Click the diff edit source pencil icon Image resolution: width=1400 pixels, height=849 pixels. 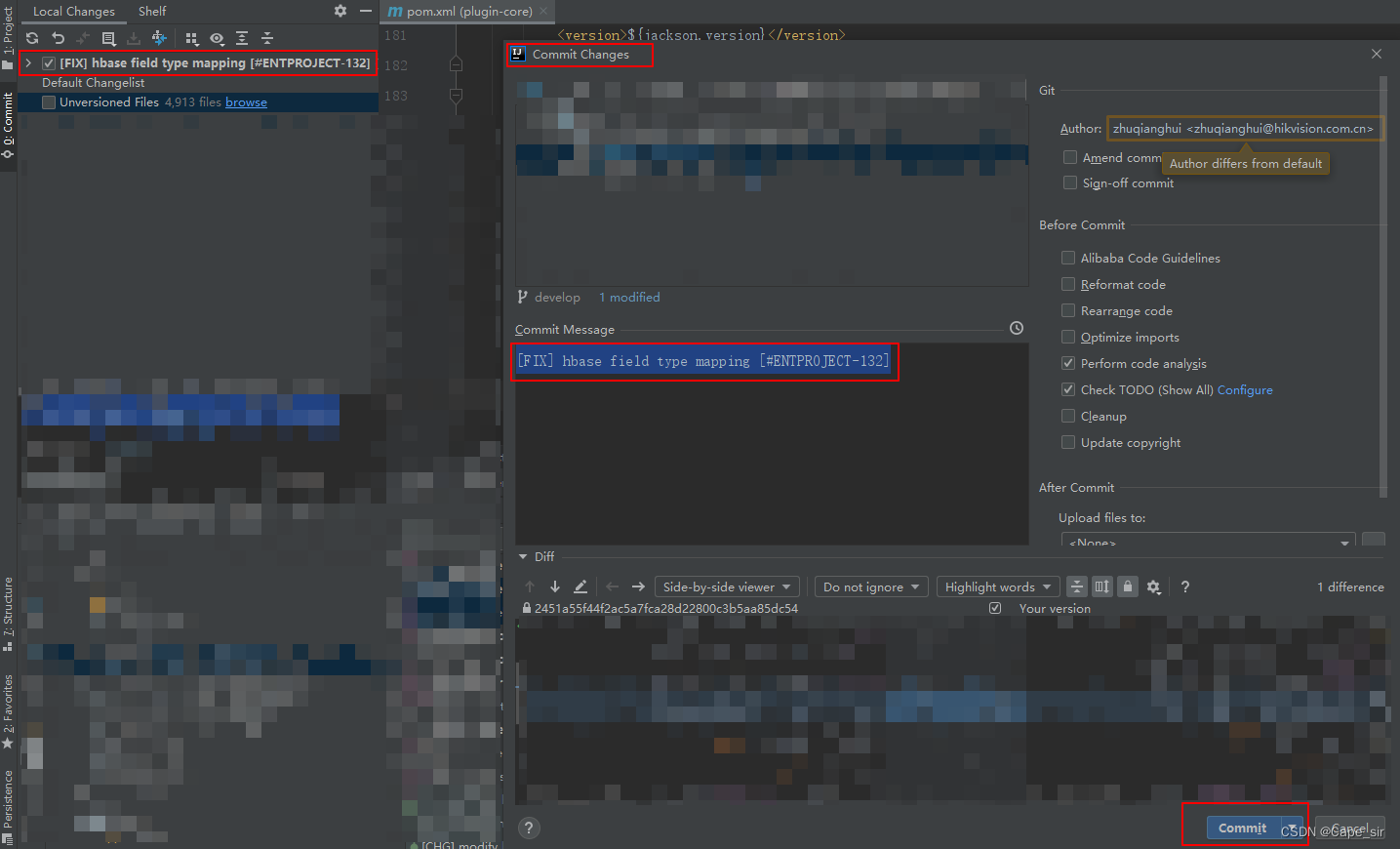coord(580,586)
